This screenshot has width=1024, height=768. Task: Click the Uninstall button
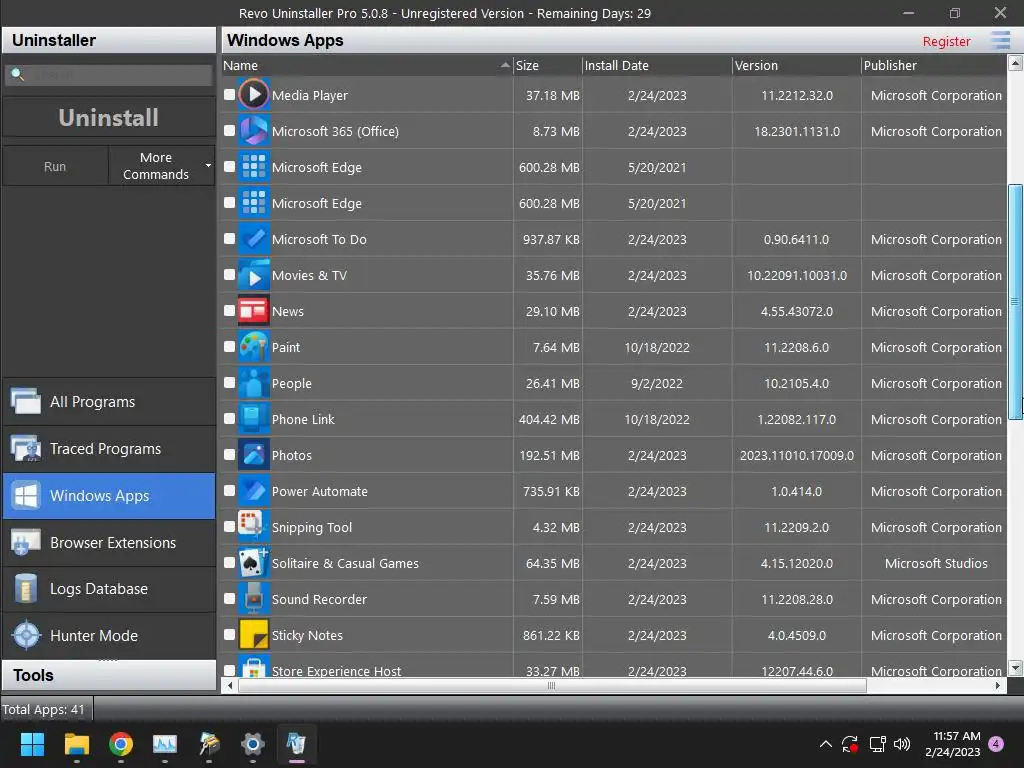tap(109, 118)
